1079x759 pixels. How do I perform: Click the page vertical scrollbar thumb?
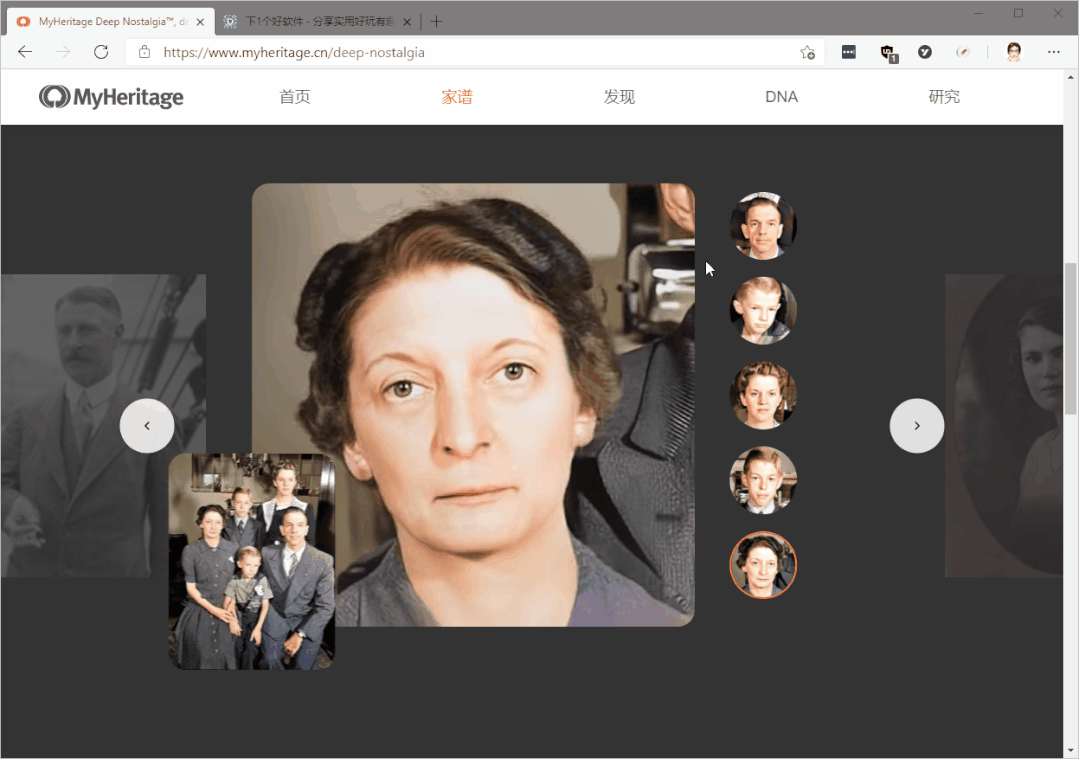[x=1071, y=339]
